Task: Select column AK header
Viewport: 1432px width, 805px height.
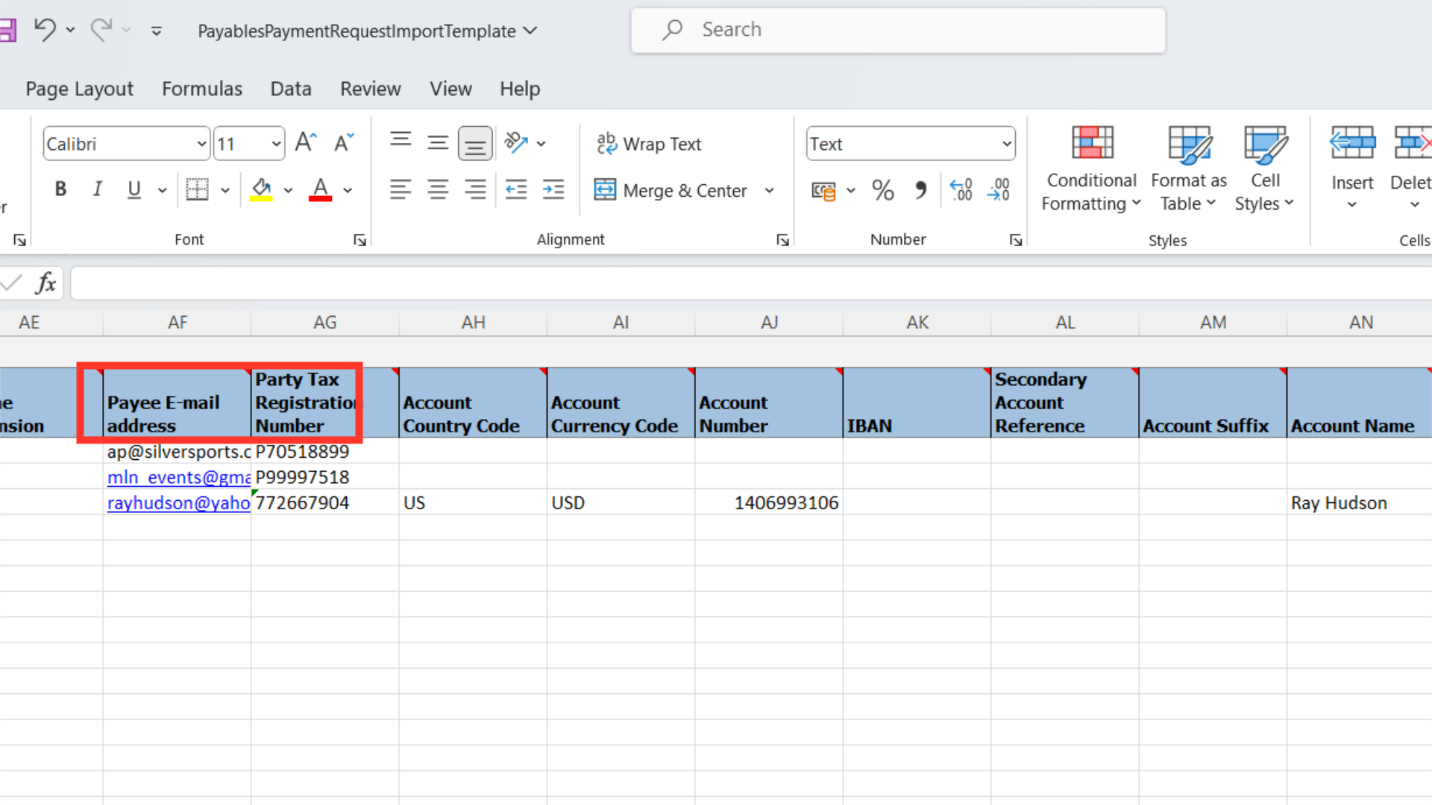Action: pos(917,322)
